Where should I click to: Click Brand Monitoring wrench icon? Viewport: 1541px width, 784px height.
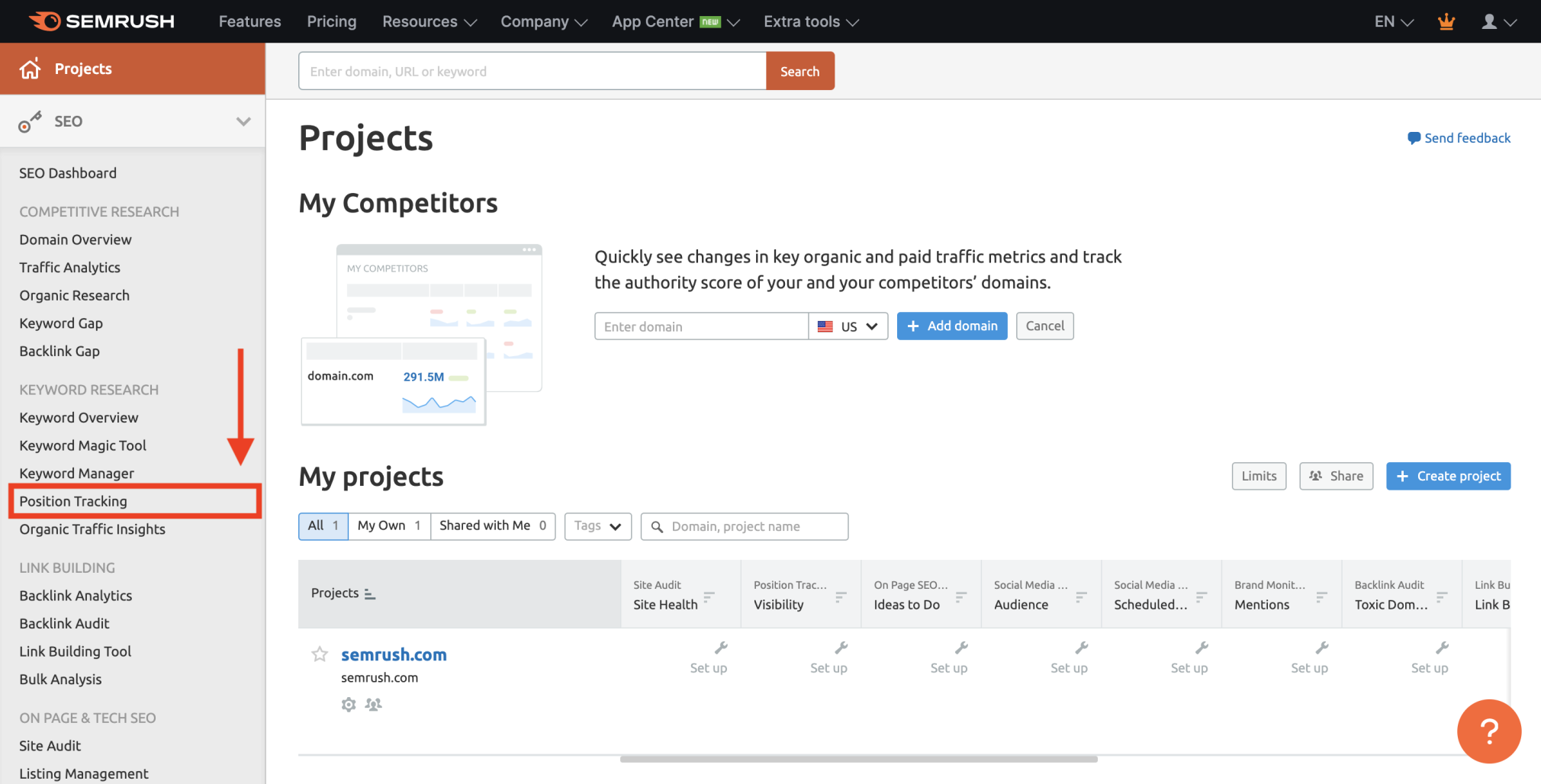tap(1322, 647)
